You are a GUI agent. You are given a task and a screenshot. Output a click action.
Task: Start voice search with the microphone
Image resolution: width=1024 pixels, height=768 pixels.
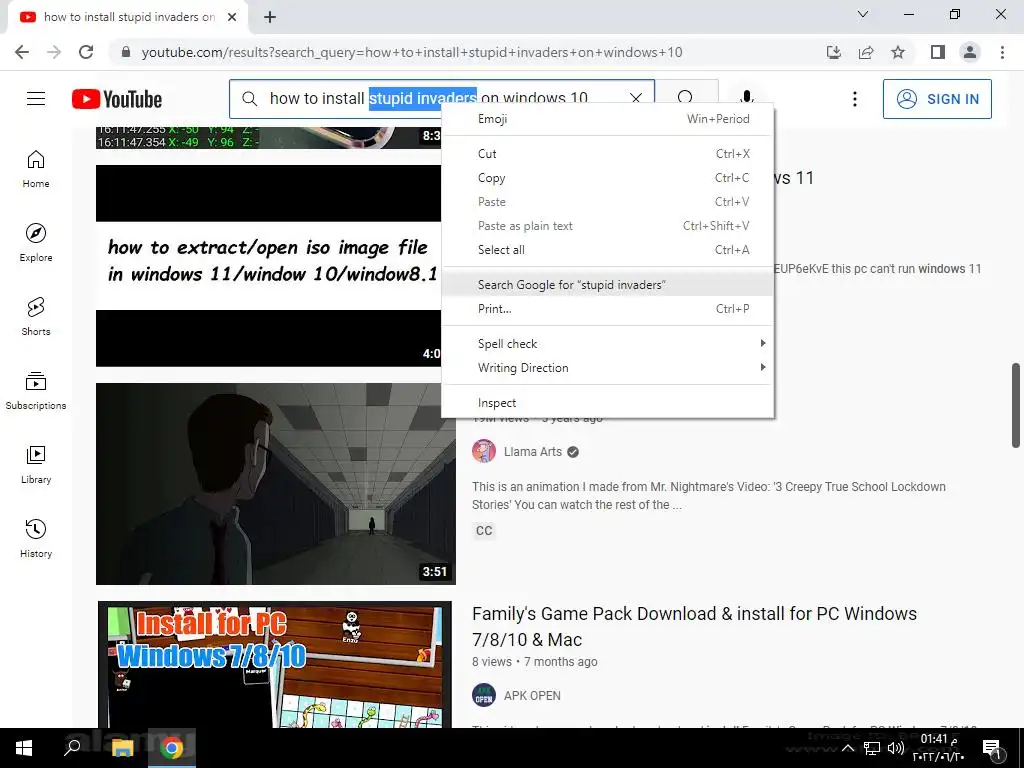tap(746, 97)
